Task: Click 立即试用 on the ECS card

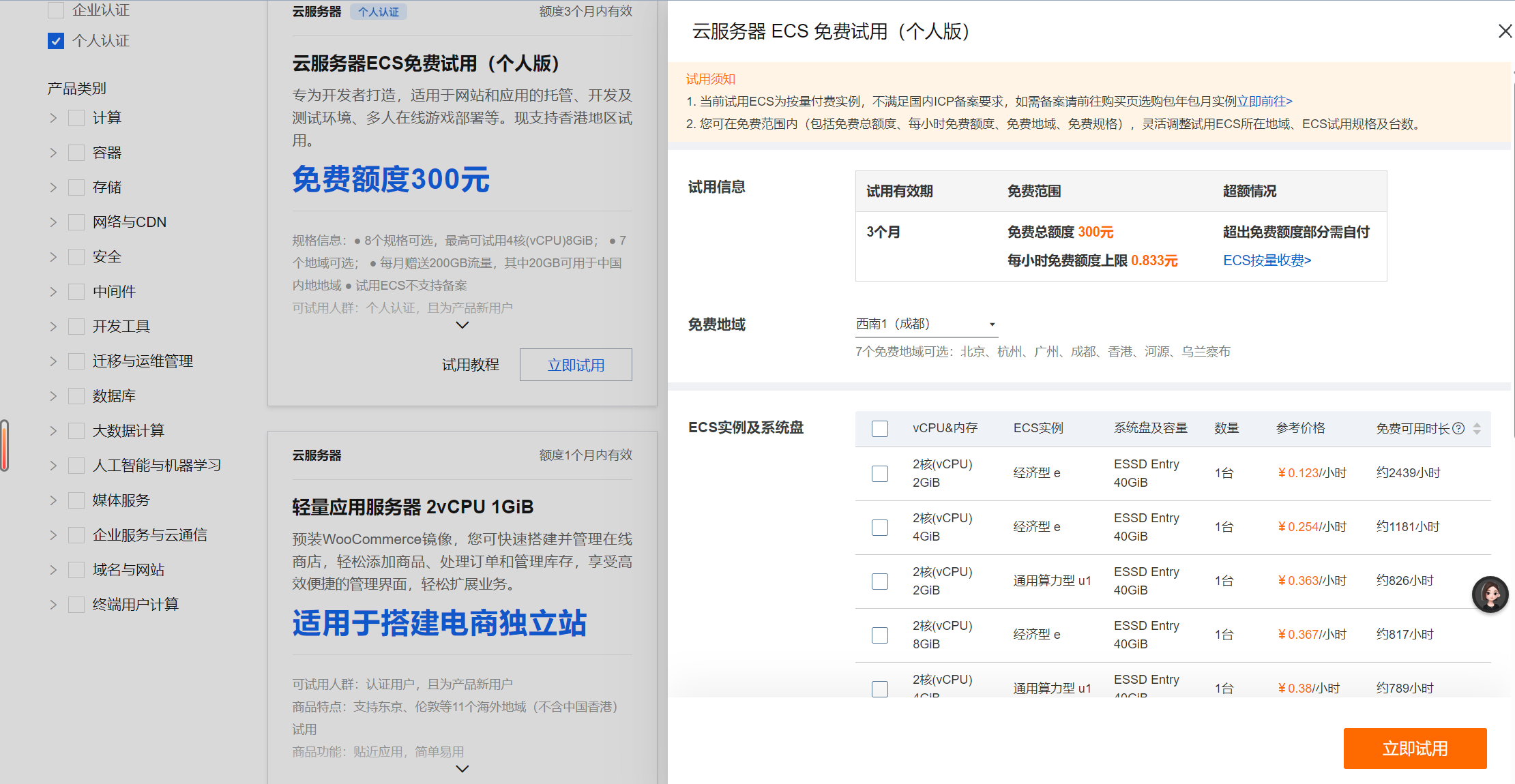Action: (576, 365)
